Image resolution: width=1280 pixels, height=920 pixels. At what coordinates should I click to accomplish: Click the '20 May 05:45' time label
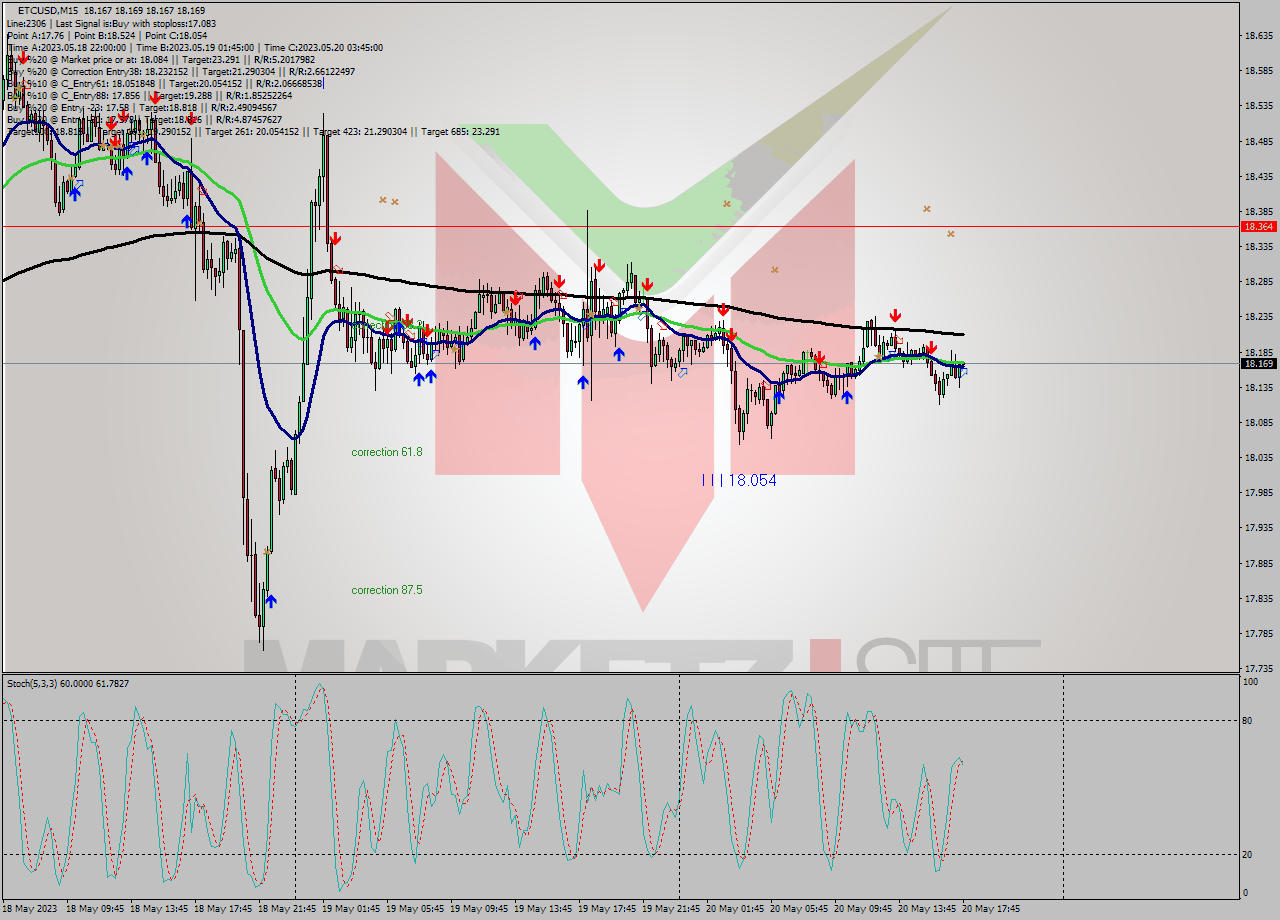pos(799,909)
